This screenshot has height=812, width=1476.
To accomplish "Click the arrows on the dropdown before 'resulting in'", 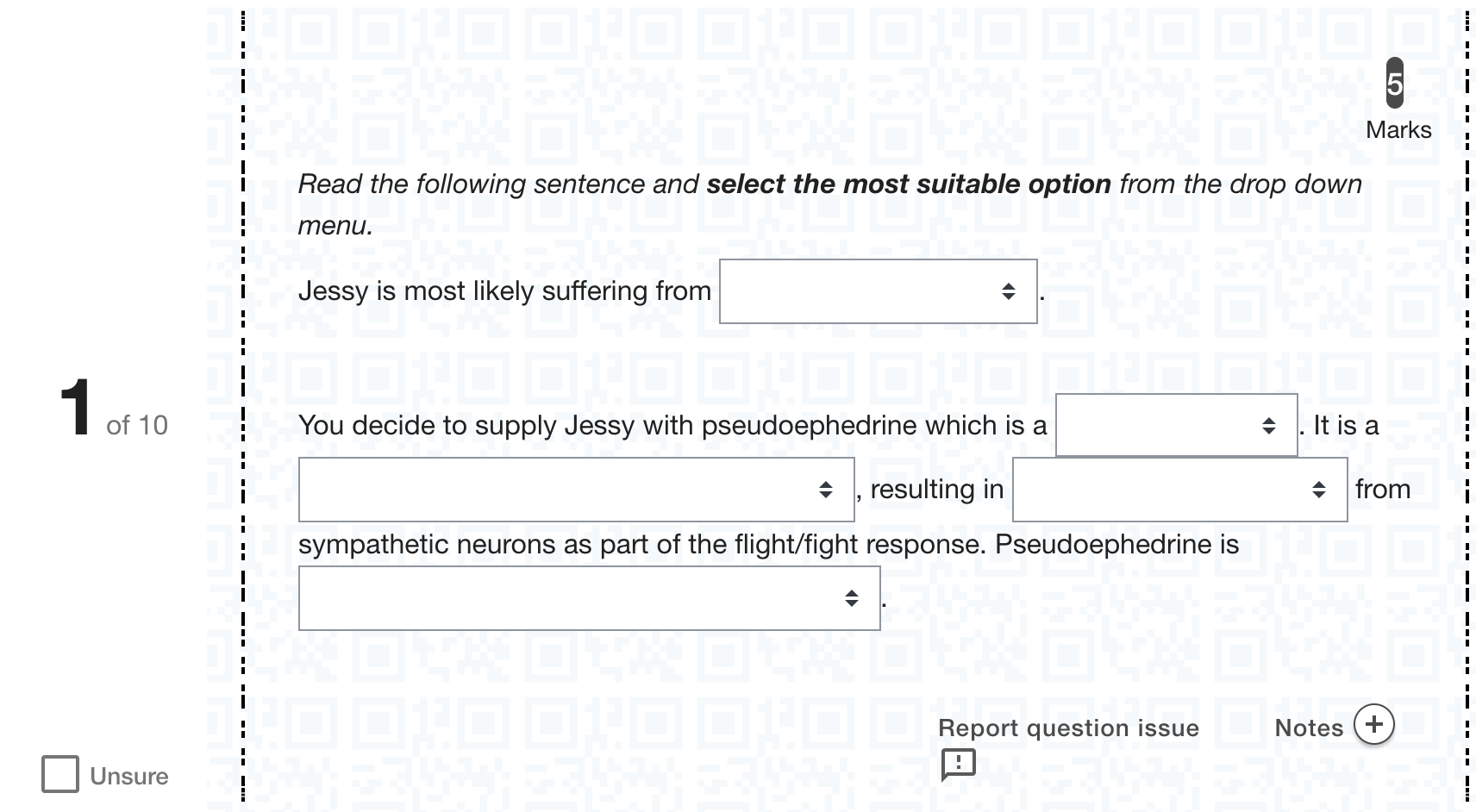I will pyautogui.click(x=825, y=490).
